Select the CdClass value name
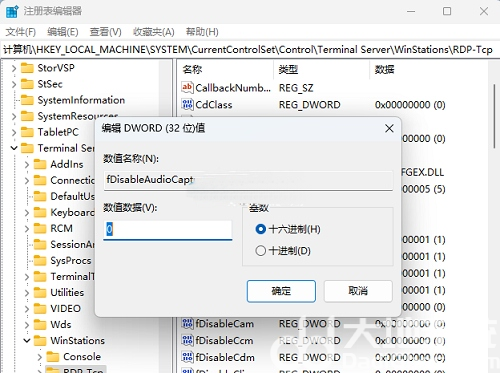Image resolution: width=500 pixels, height=373 pixels. 214,105
